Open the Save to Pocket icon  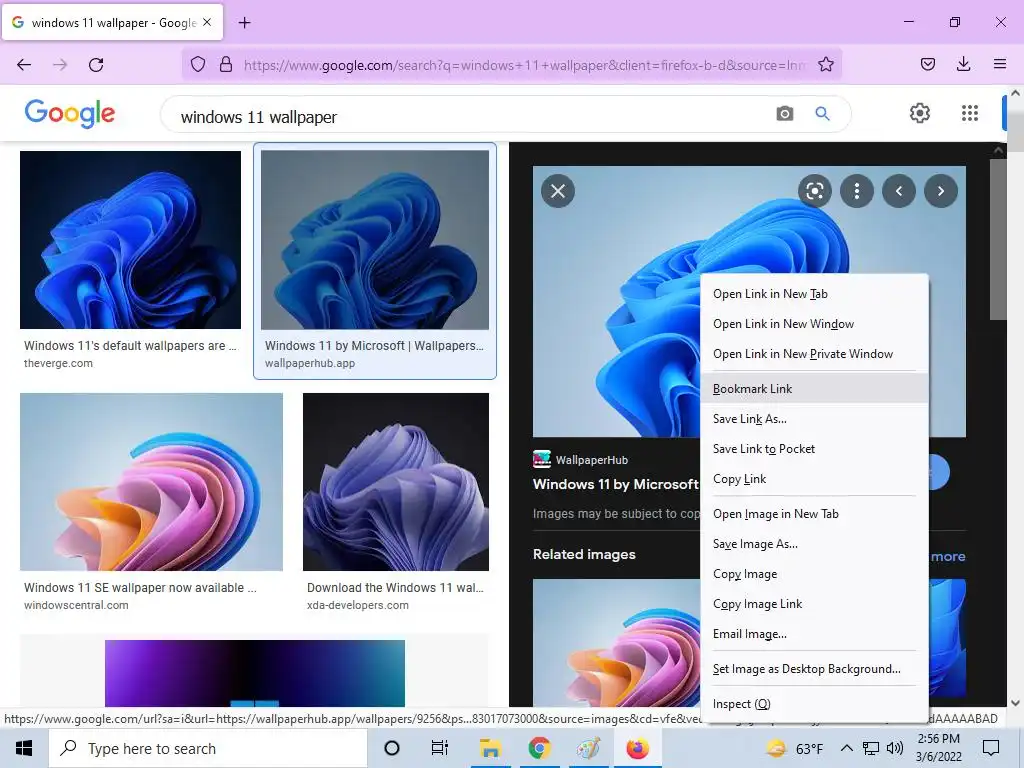coord(928,64)
